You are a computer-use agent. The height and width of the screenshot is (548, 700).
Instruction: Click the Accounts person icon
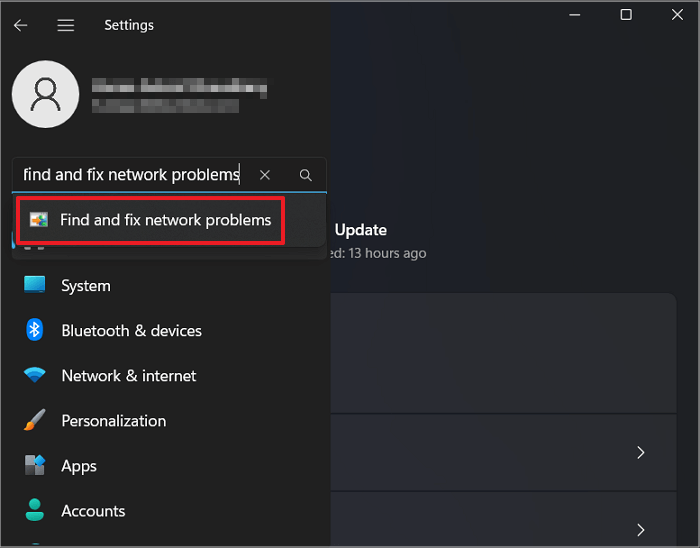[x=35, y=511]
